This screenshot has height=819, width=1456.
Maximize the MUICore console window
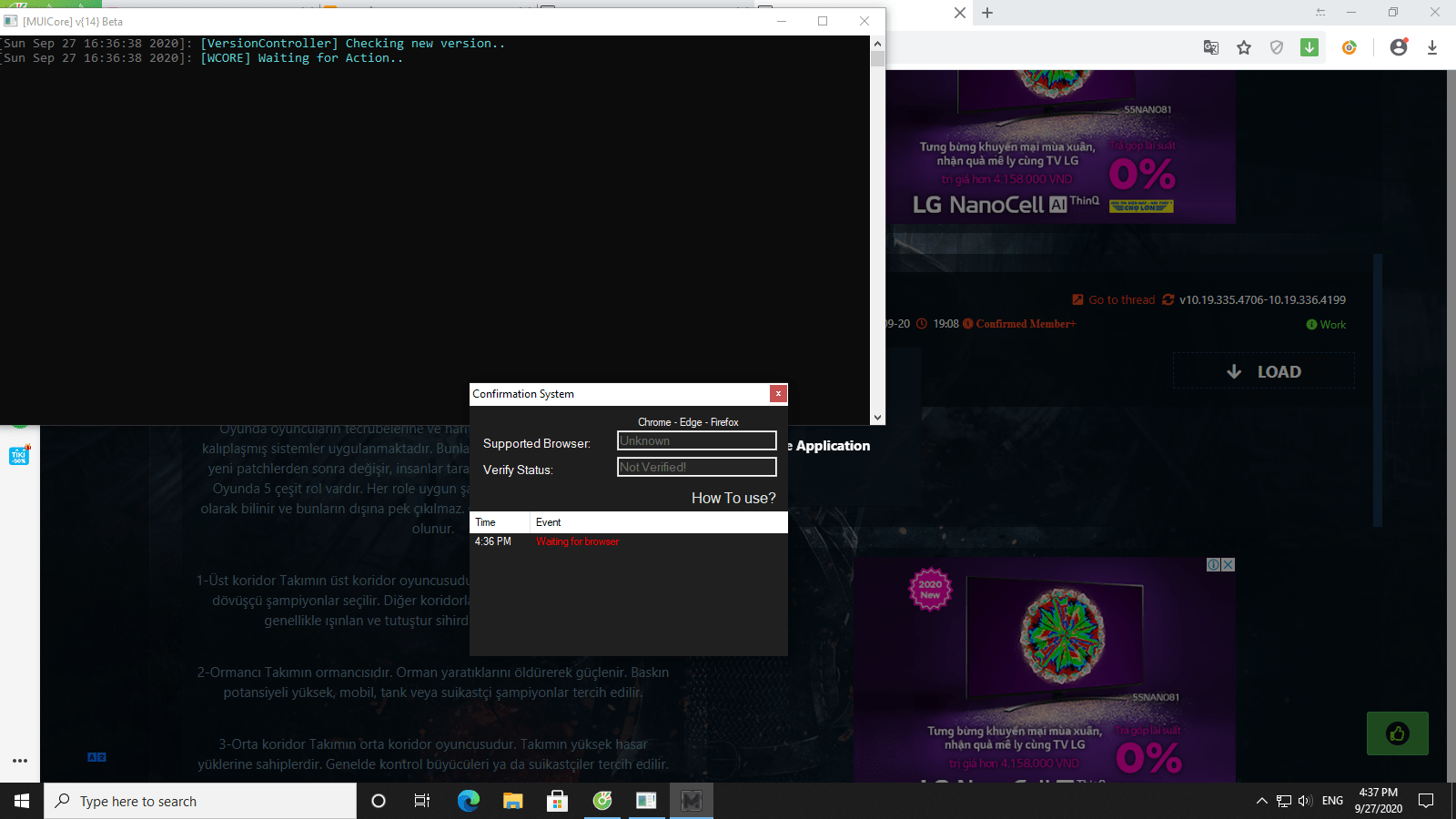click(823, 21)
